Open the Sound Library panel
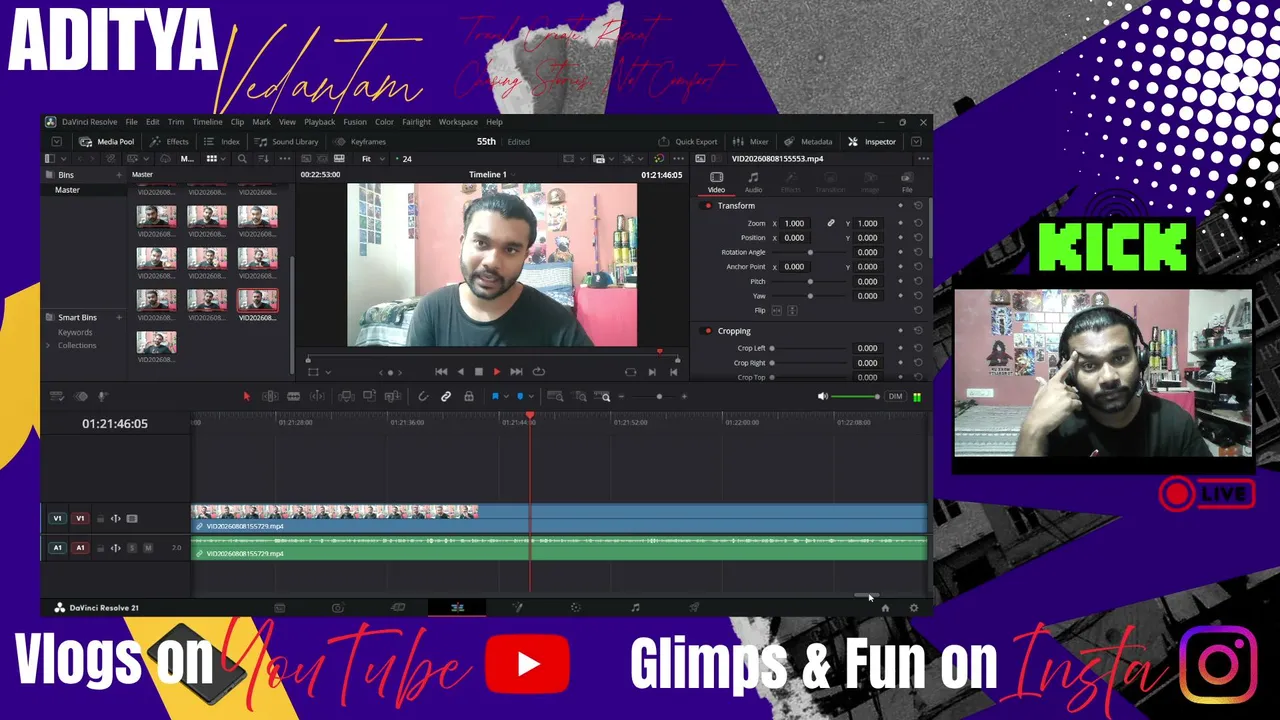Screen dimensions: 1280x720 pos(287,142)
